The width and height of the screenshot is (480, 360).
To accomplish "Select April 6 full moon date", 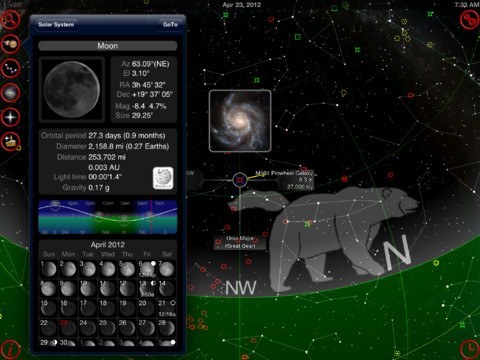I will [x=147, y=269].
